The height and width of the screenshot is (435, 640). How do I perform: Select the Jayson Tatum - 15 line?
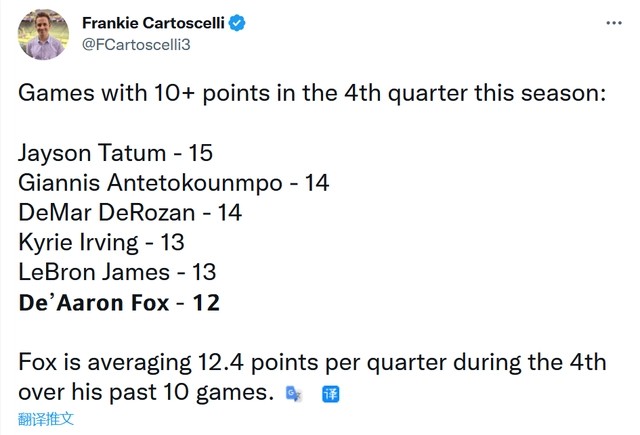click(116, 154)
